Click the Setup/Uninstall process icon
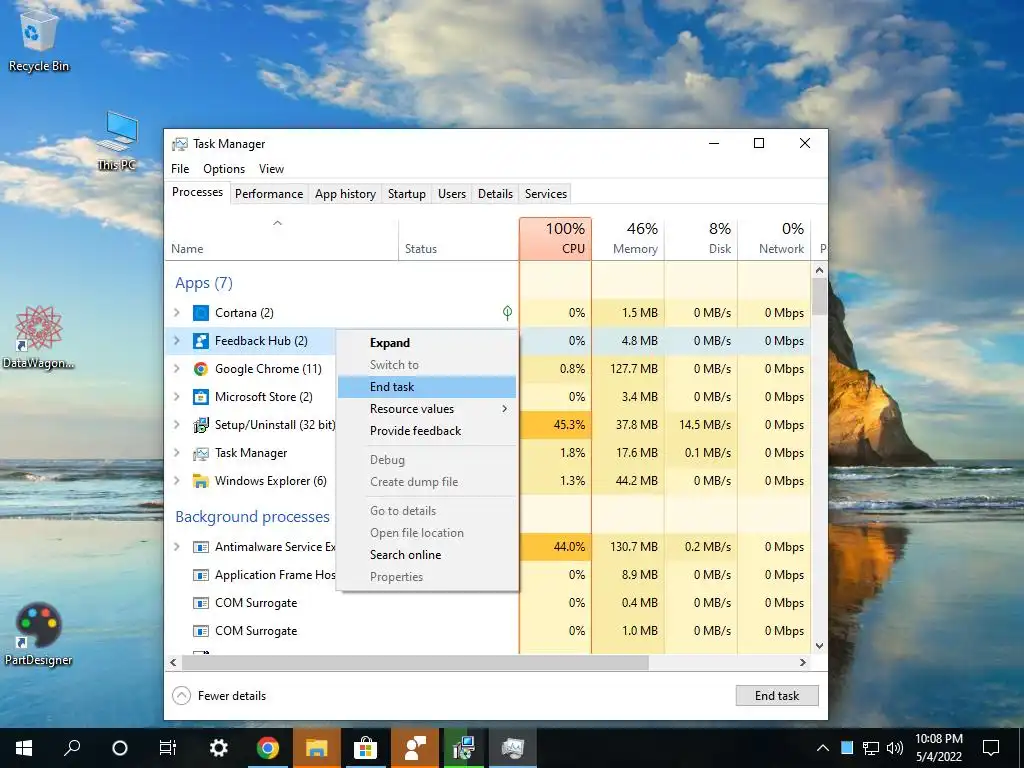 (200, 425)
